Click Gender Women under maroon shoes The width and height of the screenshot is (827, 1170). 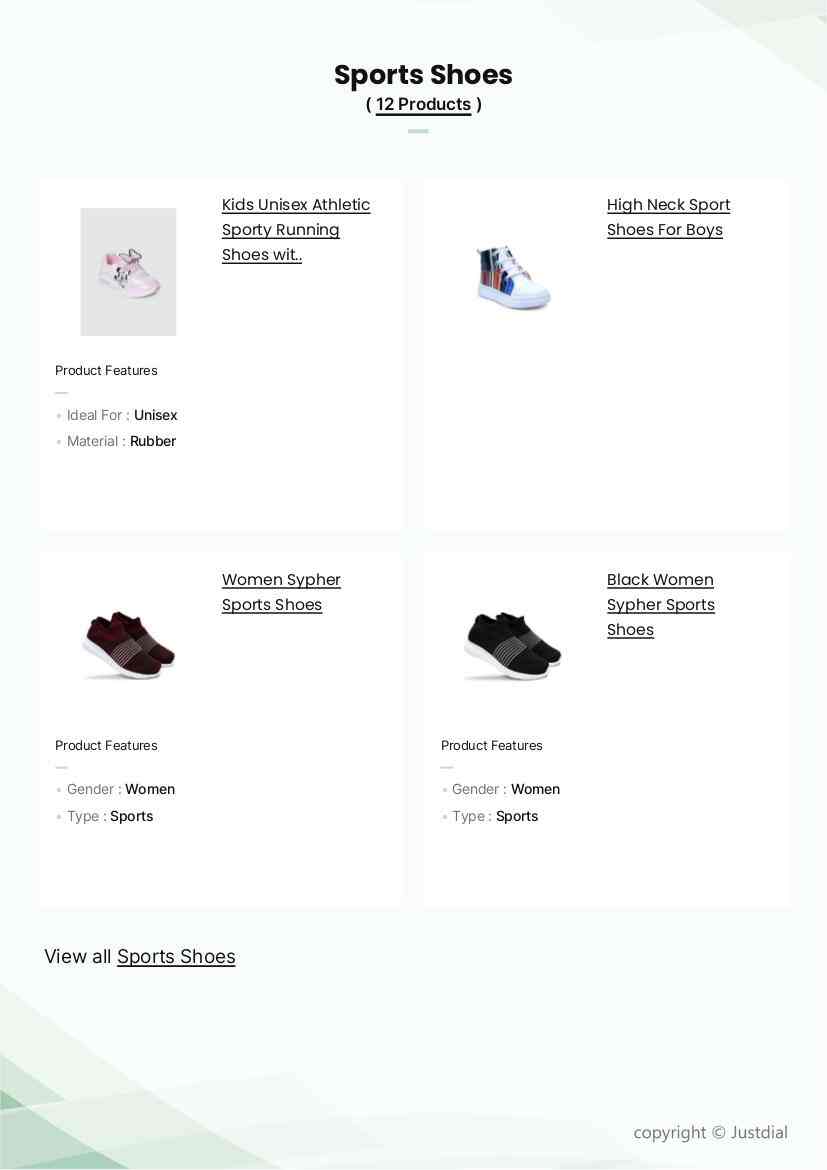tap(121, 789)
